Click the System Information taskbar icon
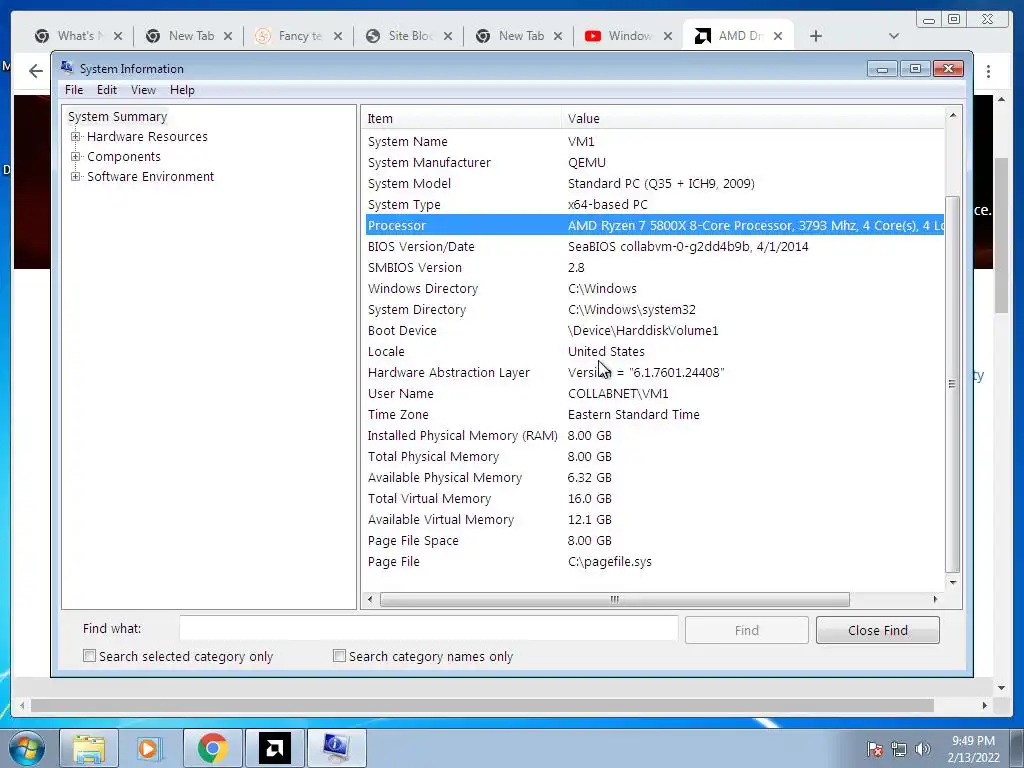The width and height of the screenshot is (1024, 768). [336, 748]
